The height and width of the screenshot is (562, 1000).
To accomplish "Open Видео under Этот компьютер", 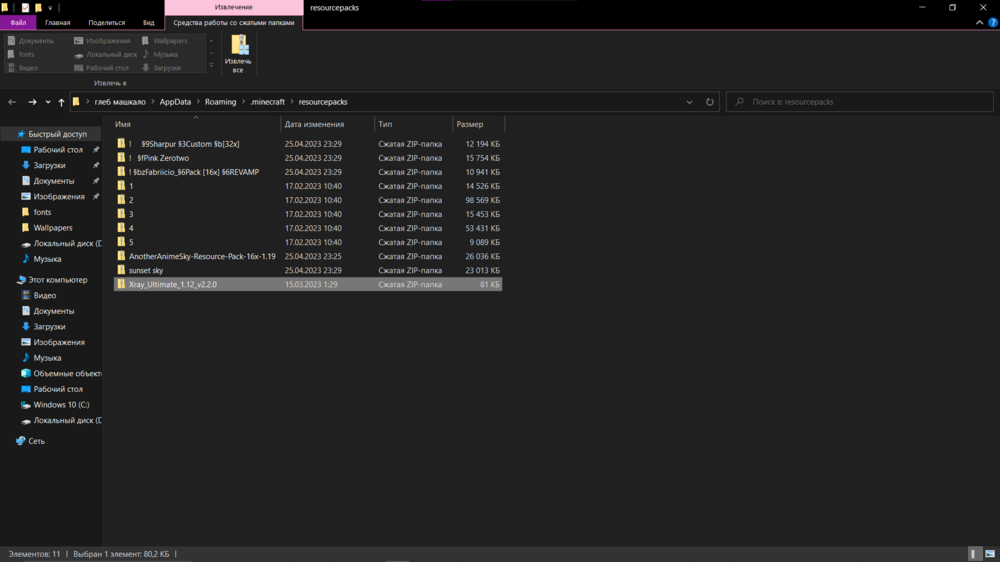I will point(45,295).
